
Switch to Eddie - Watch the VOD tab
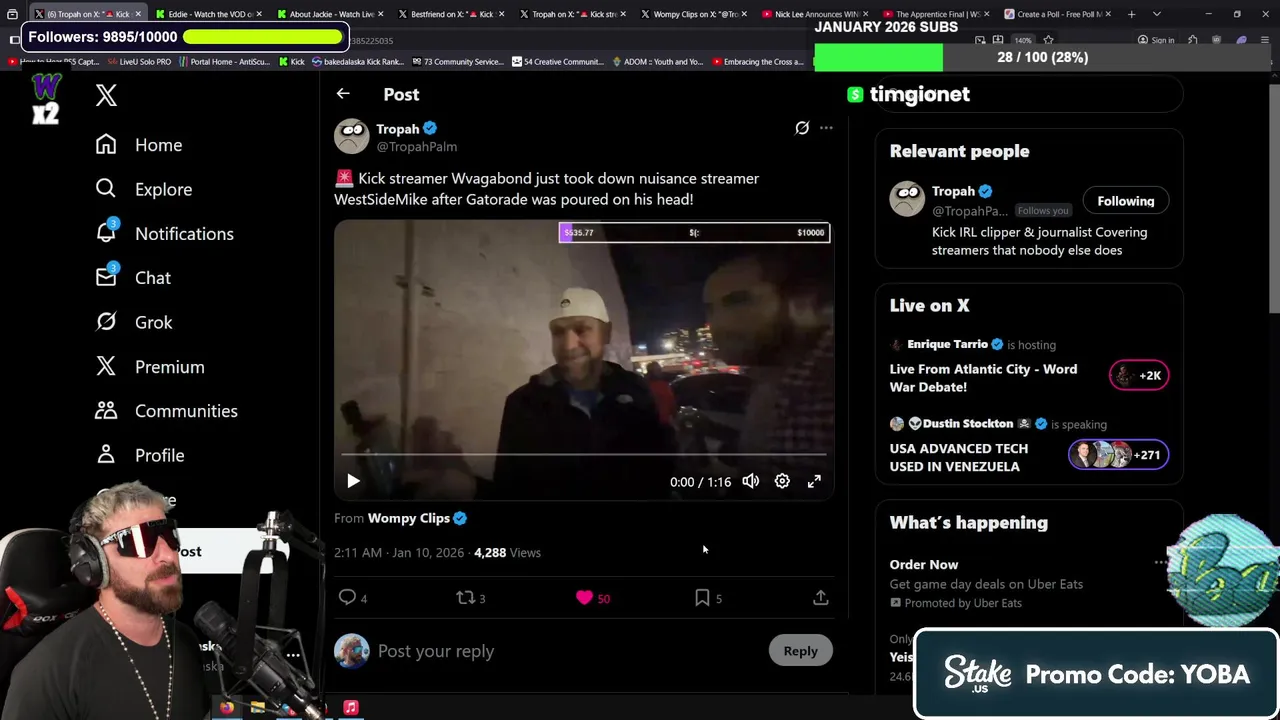[x=208, y=14]
